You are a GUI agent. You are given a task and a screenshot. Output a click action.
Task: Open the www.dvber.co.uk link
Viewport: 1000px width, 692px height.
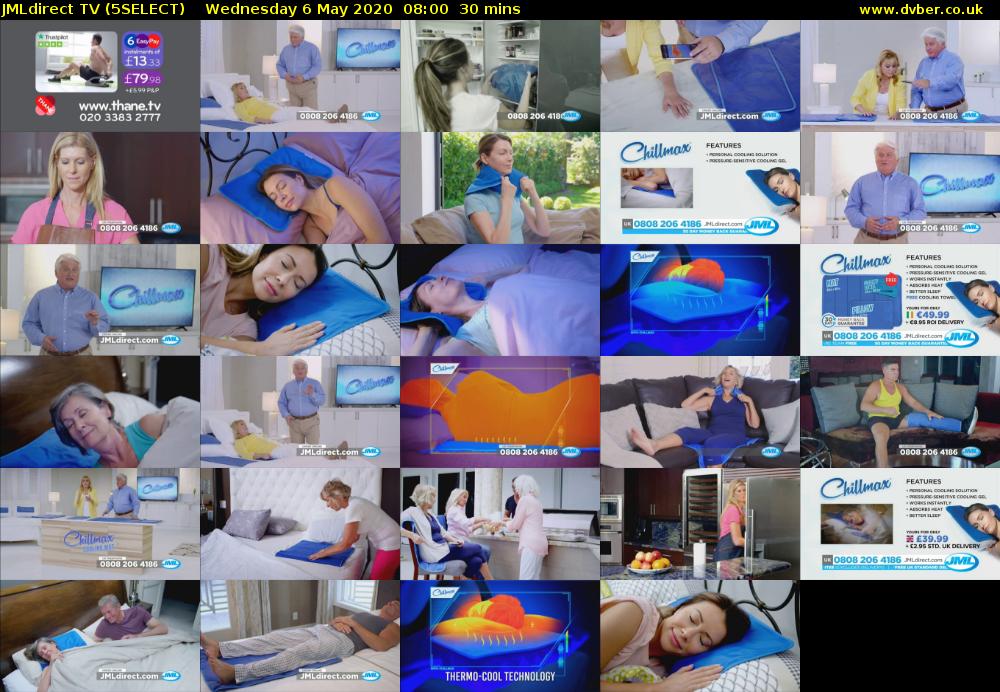tap(921, 9)
